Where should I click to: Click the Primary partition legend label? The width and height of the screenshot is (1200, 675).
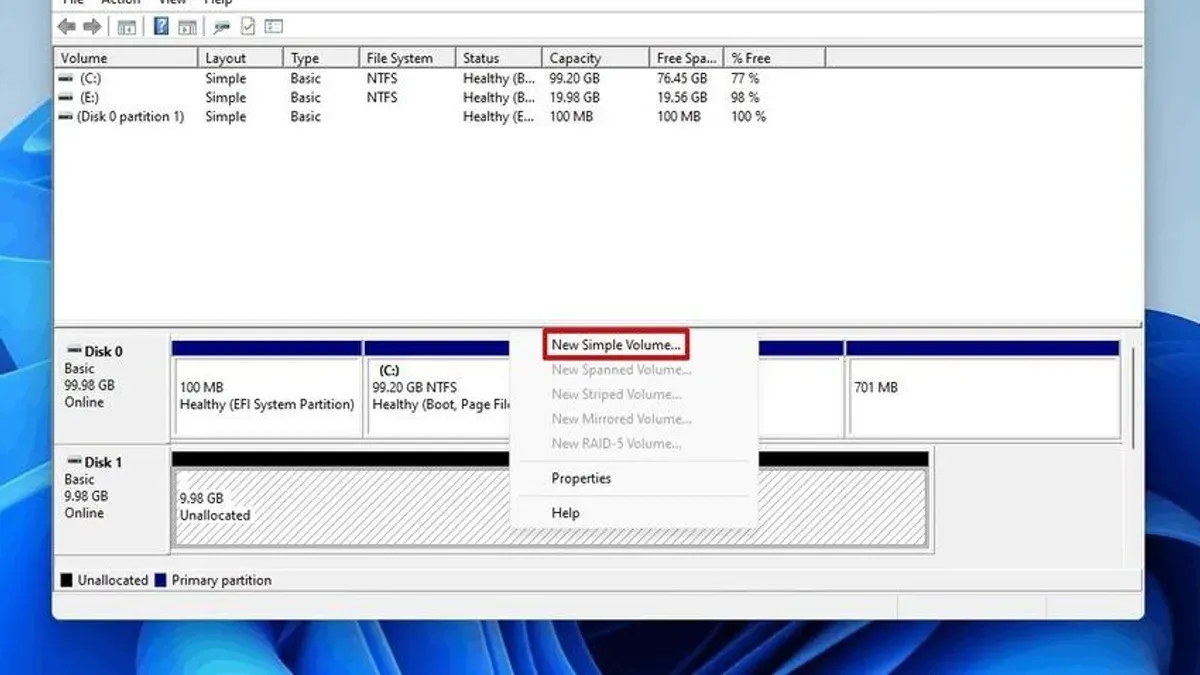(x=221, y=580)
